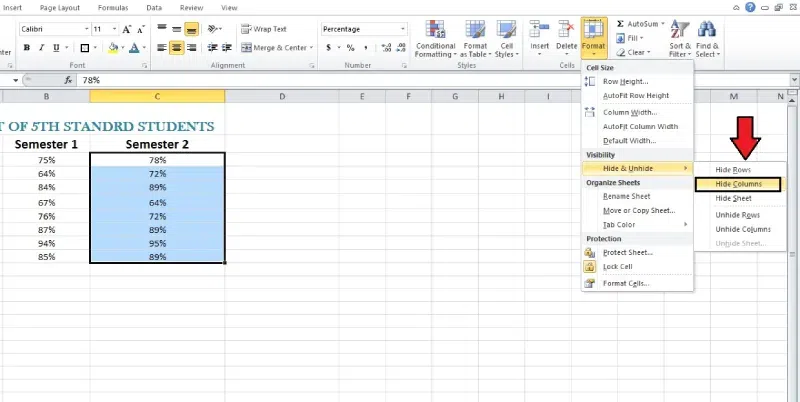
Task: Open the Percentage number format dropdown
Action: tap(403, 29)
